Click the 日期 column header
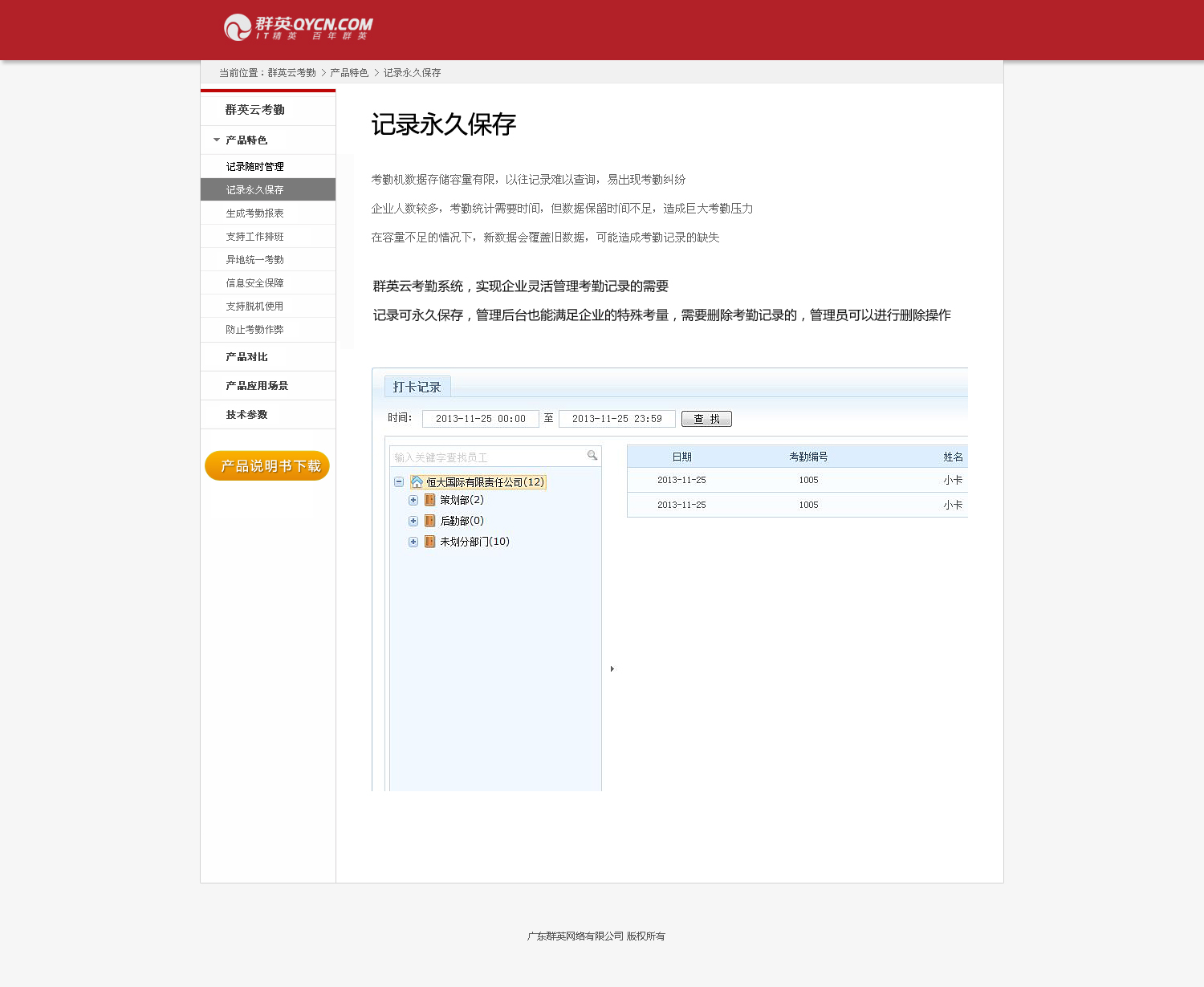1204x987 pixels. (682, 457)
